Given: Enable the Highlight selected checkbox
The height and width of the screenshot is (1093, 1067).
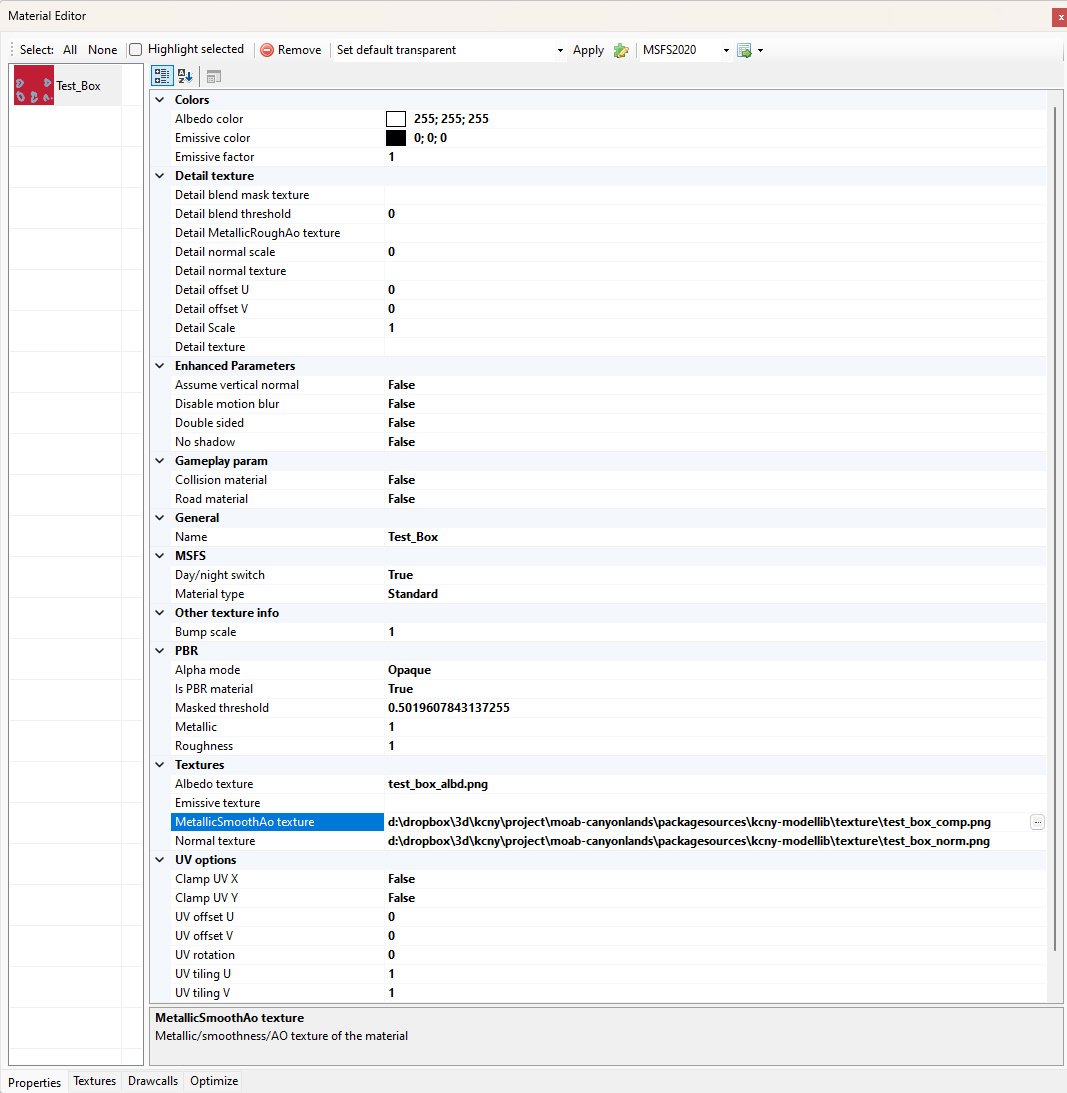Looking at the screenshot, I should tap(136, 49).
